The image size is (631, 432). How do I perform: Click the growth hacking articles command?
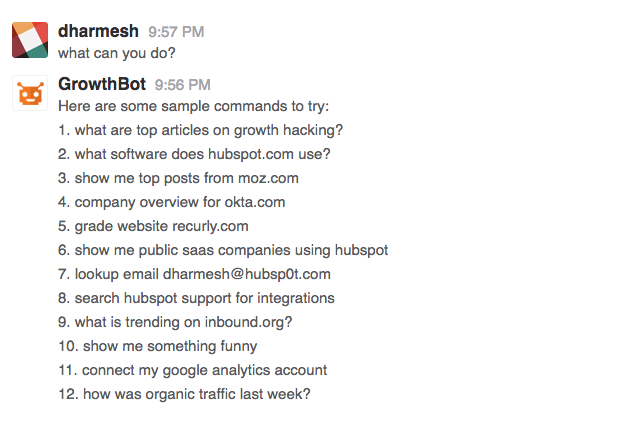(x=200, y=130)
